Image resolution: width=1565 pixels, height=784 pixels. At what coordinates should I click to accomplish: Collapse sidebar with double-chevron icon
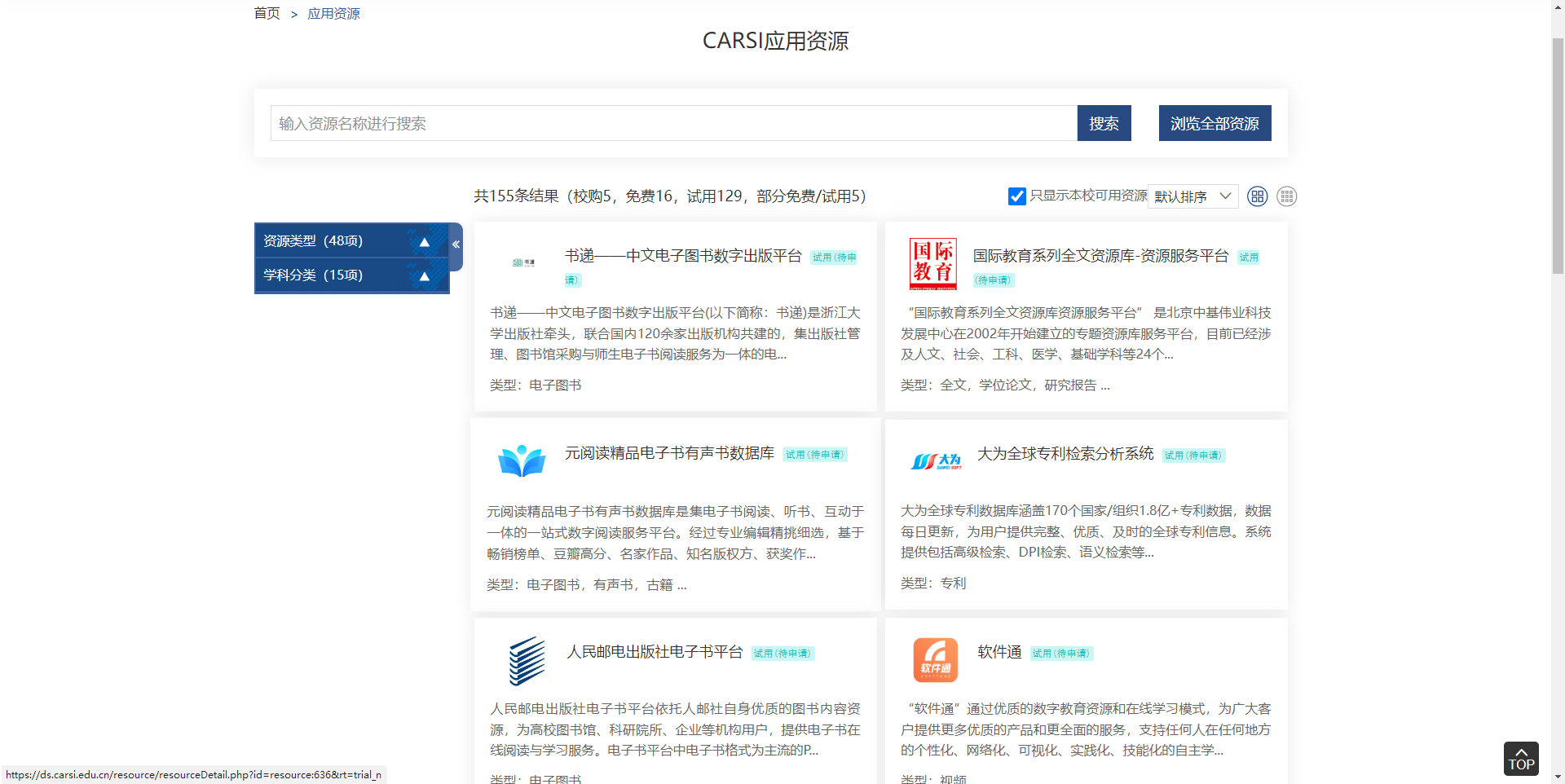[456, 244]
